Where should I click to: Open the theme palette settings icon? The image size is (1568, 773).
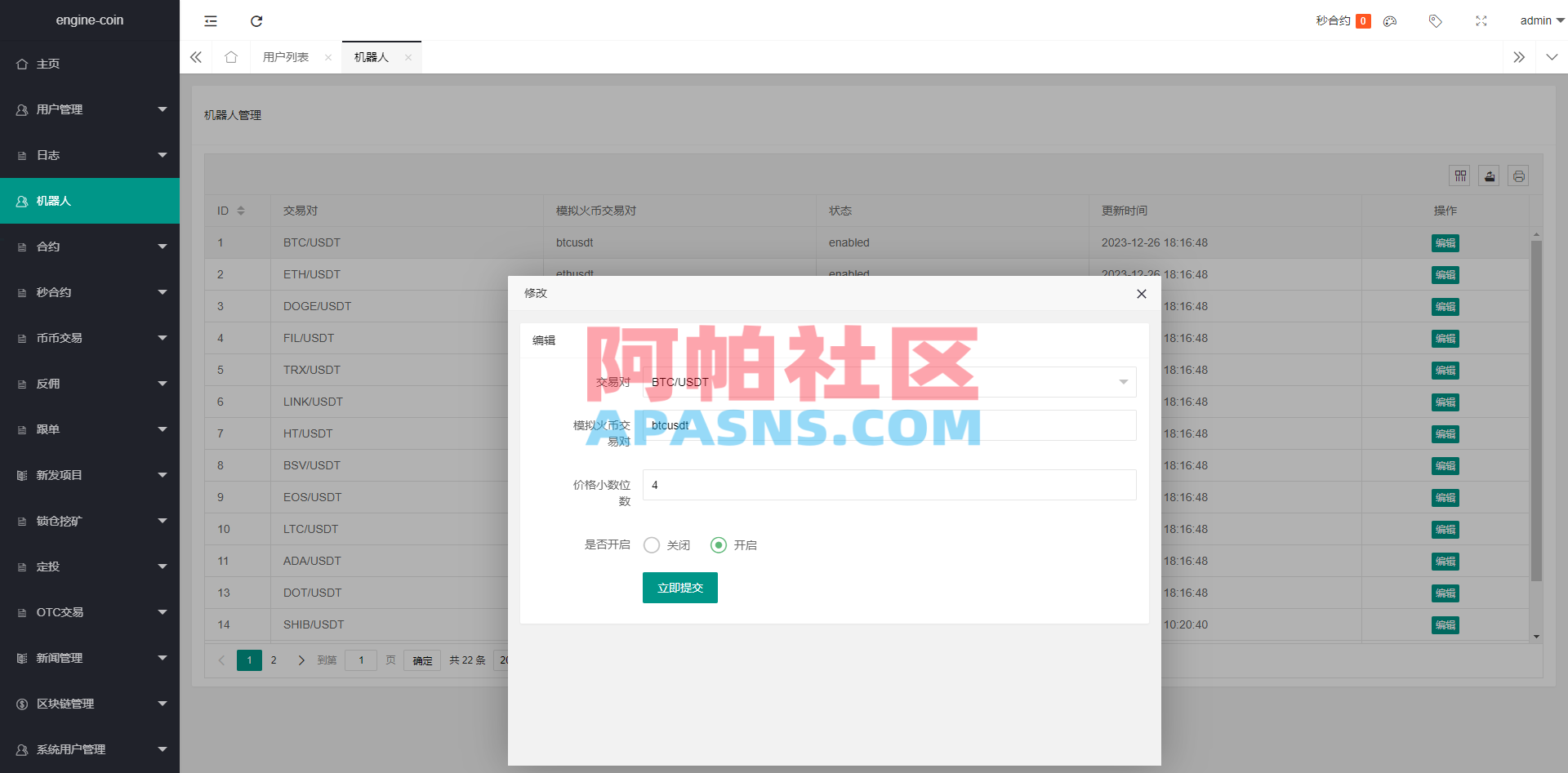coord(1389,20)
